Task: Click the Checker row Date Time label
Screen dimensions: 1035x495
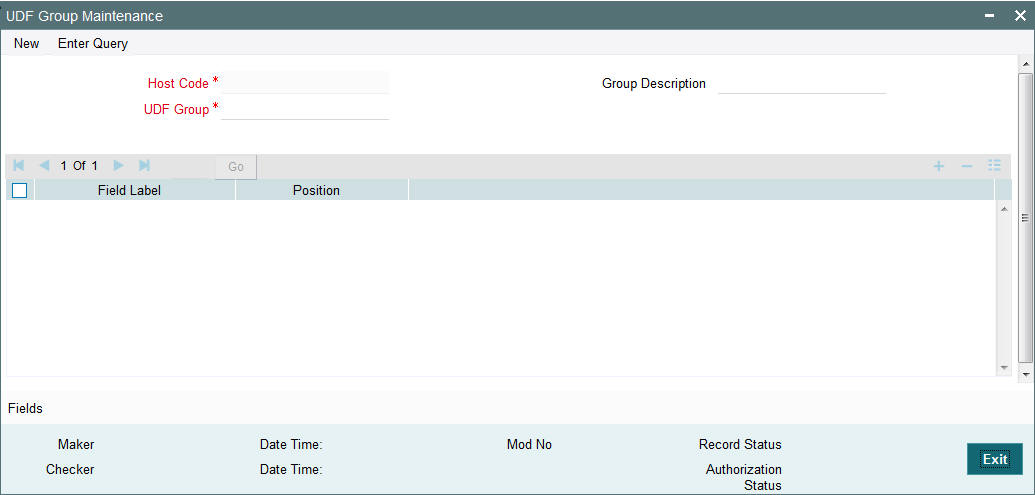Action: click(x=291, y=470)
